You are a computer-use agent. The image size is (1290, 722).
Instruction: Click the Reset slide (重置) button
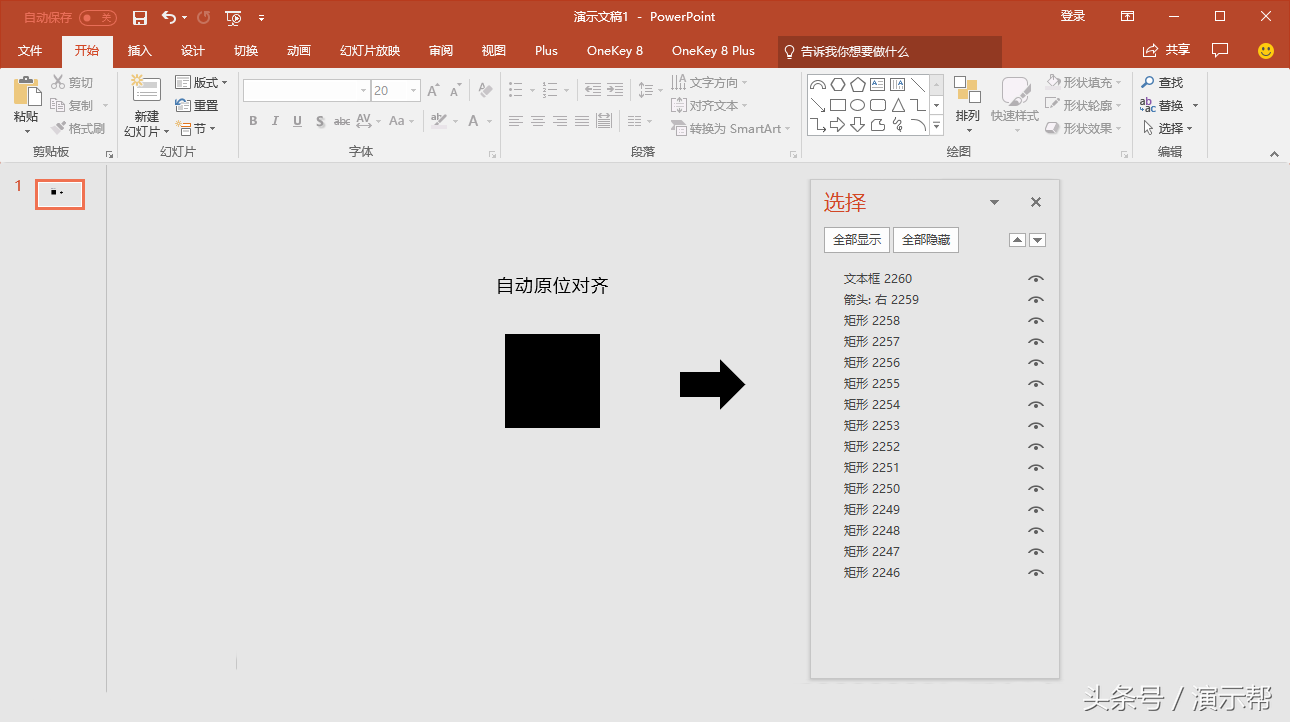[197, 105]
